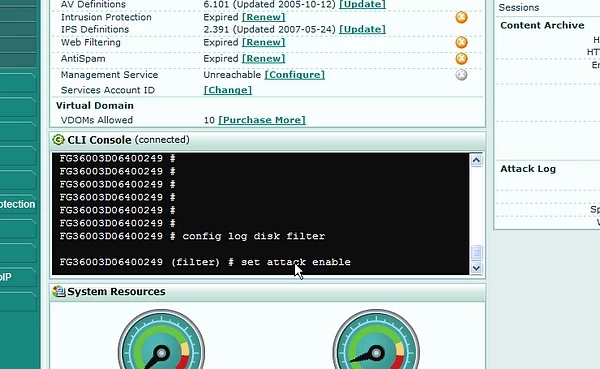
Task: Click the VDOMs Allowed label
Action: [97, 120]
